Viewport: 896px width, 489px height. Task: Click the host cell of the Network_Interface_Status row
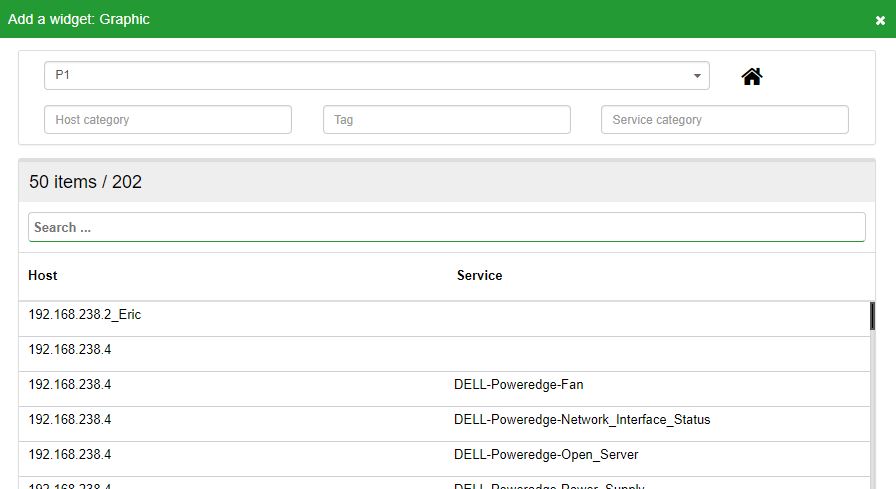pyautogui.click(x=70, y=420)
